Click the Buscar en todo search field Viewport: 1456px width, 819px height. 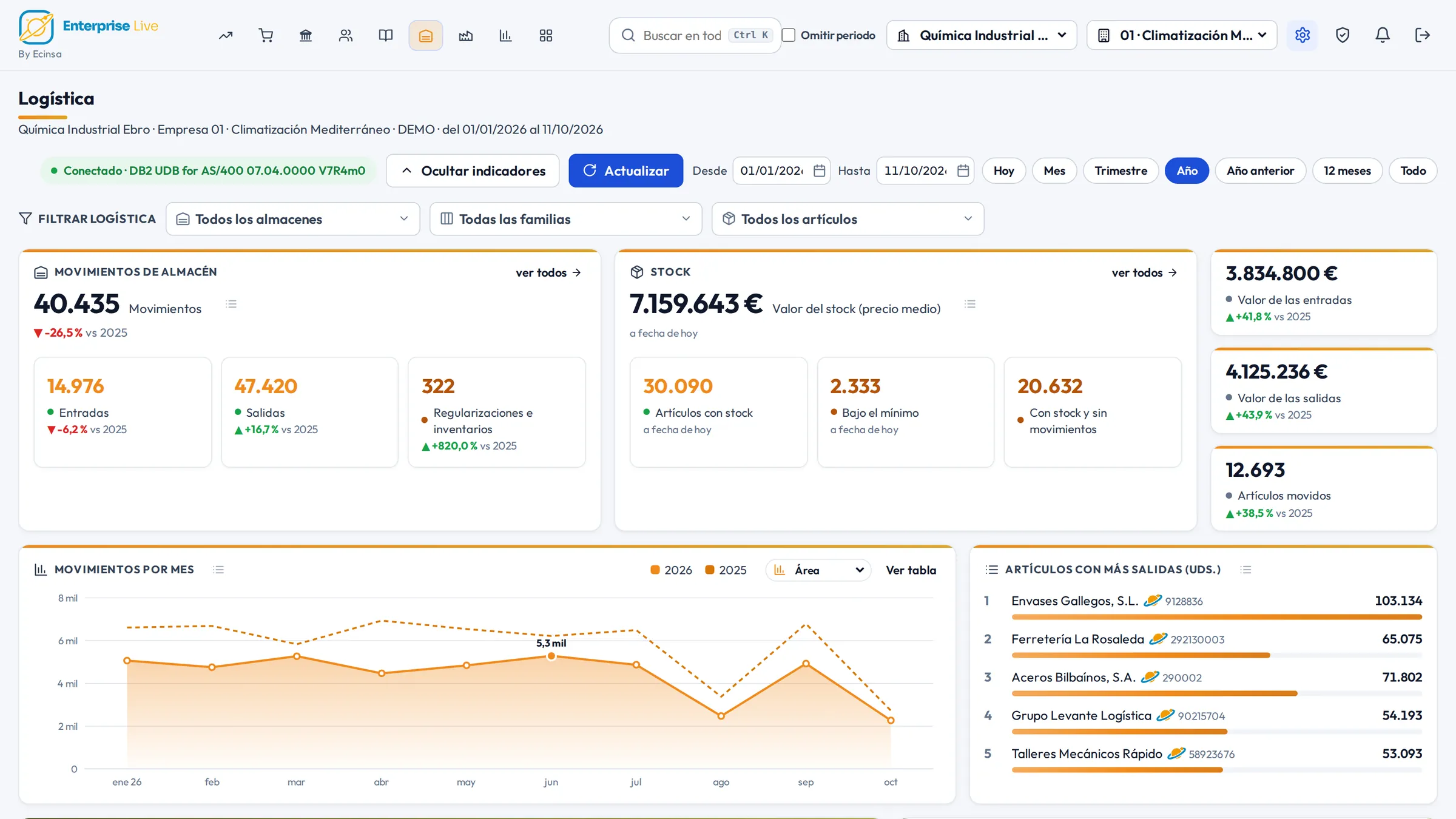click(x=695, y=35)
